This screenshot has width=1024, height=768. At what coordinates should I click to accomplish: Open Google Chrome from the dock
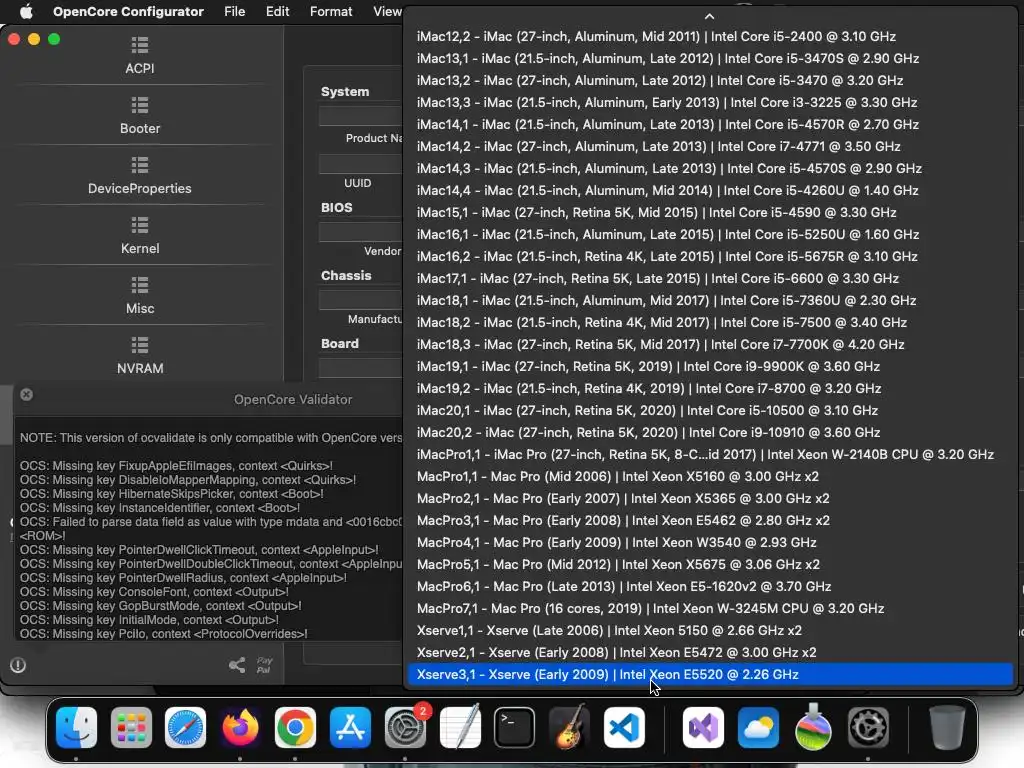click(295, 727)
